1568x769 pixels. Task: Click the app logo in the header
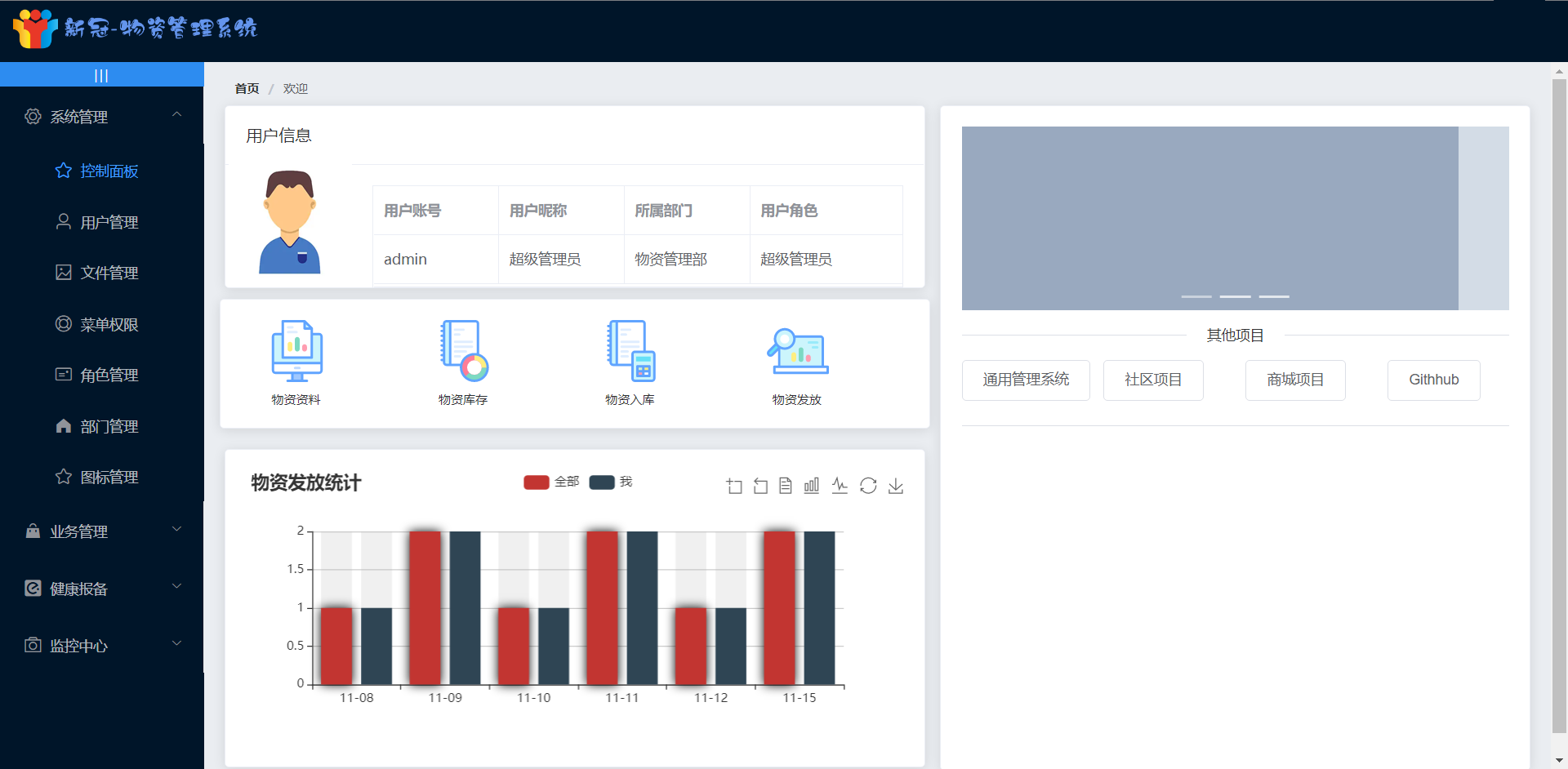[x=36, y=29]
